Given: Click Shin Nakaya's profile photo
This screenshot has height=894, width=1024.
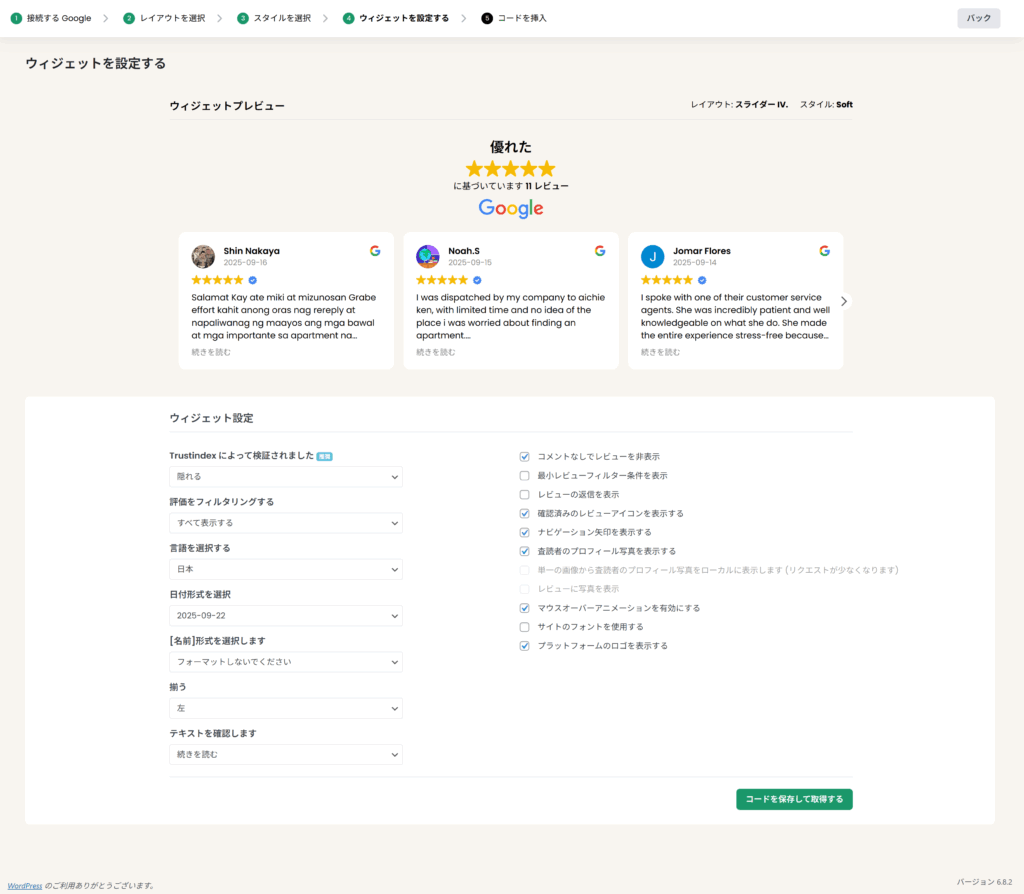Looking at the screenshot, I should click(x=203, y=256).
